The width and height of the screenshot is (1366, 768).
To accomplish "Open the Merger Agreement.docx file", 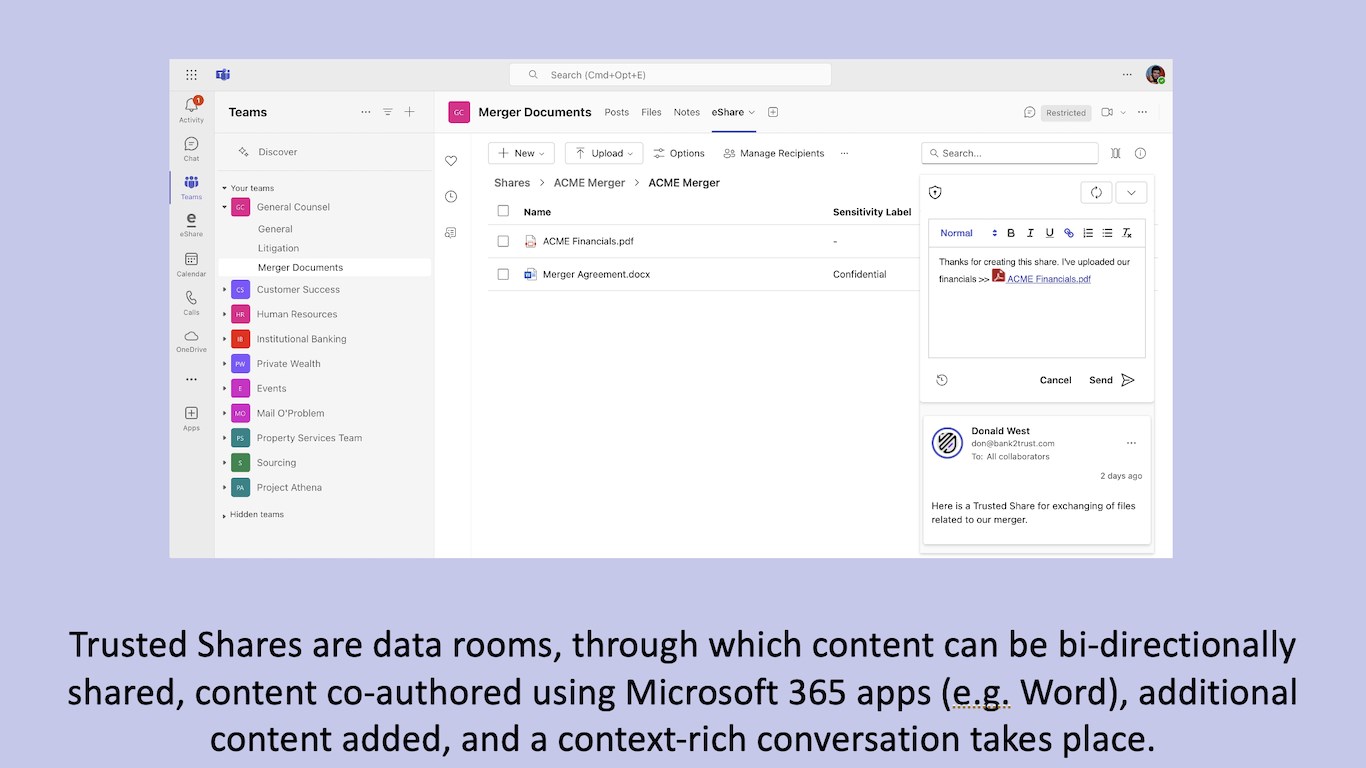I will (x=596, y=274).
